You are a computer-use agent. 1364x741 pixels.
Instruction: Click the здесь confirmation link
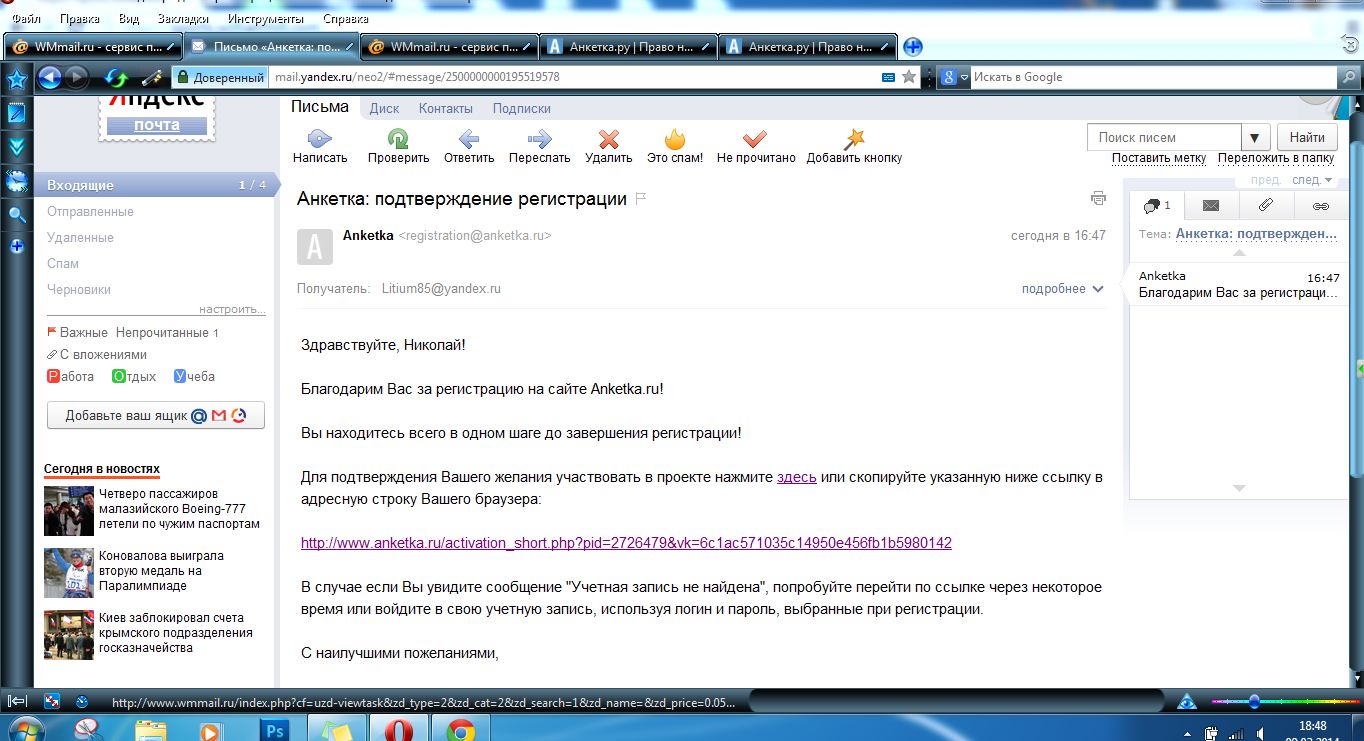click(x=797, y=477)
